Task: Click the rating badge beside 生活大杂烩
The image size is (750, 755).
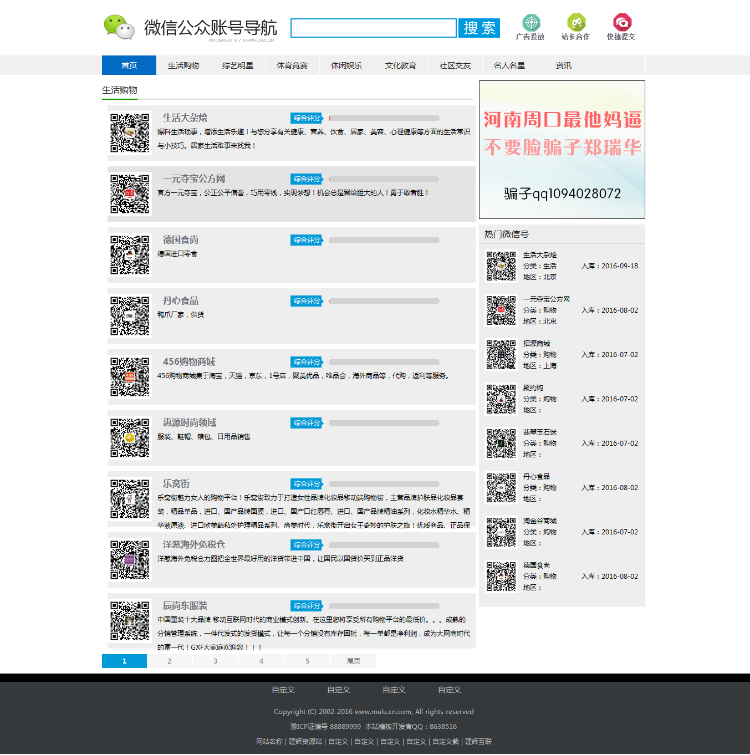Action: 307,118
